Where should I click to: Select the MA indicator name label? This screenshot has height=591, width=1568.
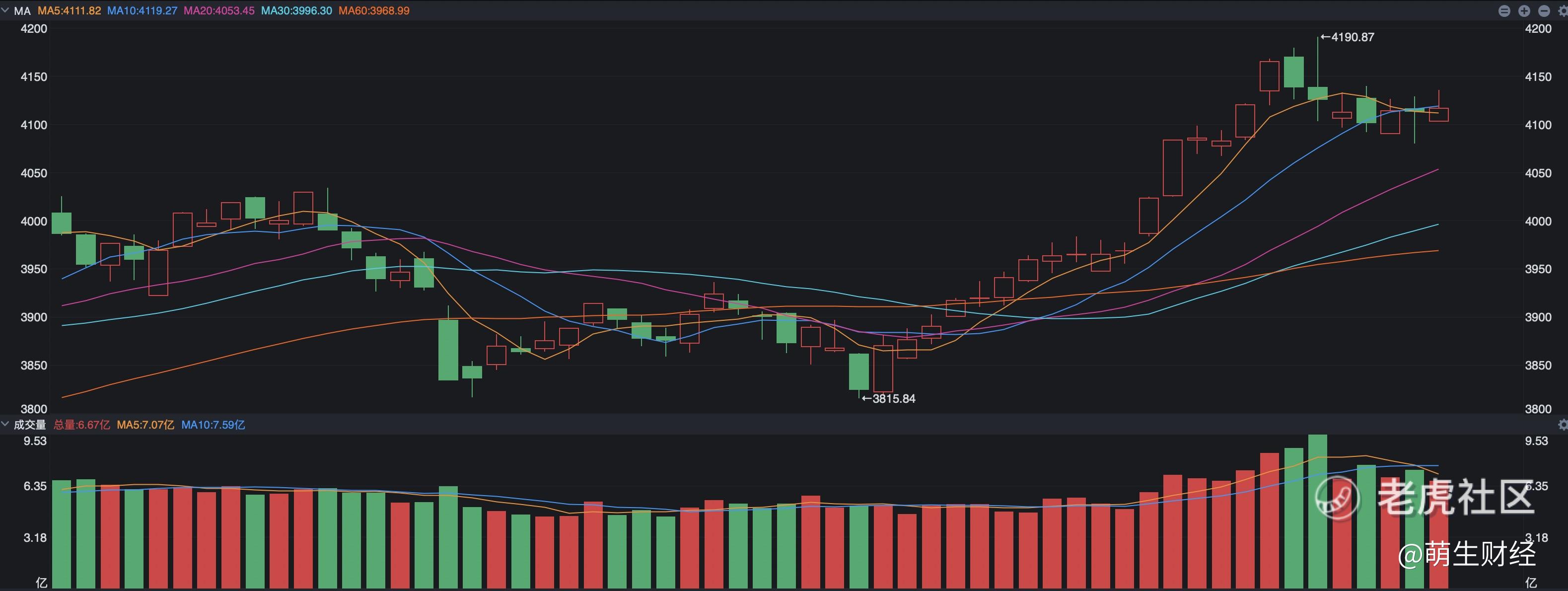22,11
